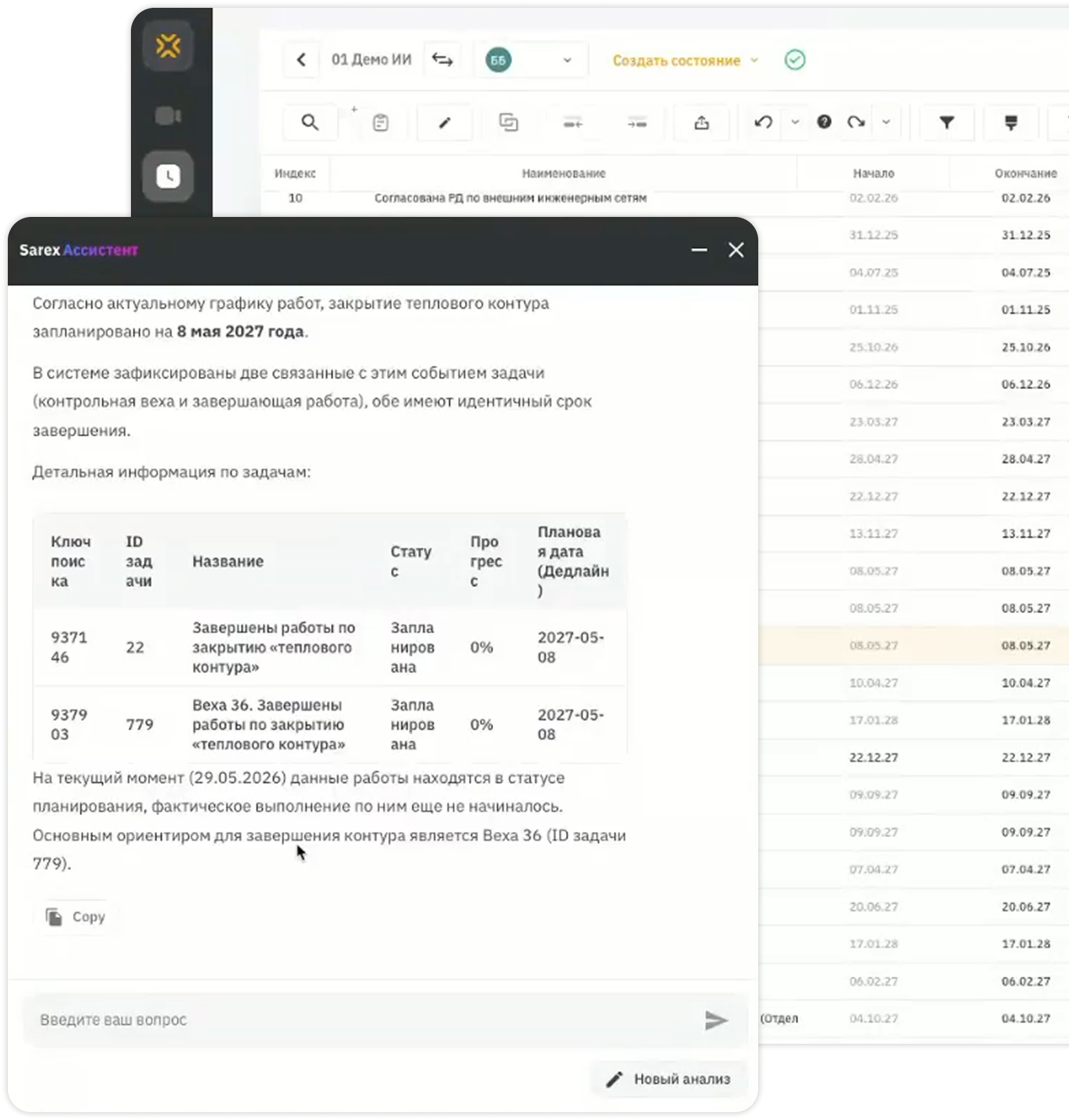The height and width of the screenshot is (1120, 1069).
Task: Click the swap arrows button near 01 Демо ИИ
Action: pos(442,60)
